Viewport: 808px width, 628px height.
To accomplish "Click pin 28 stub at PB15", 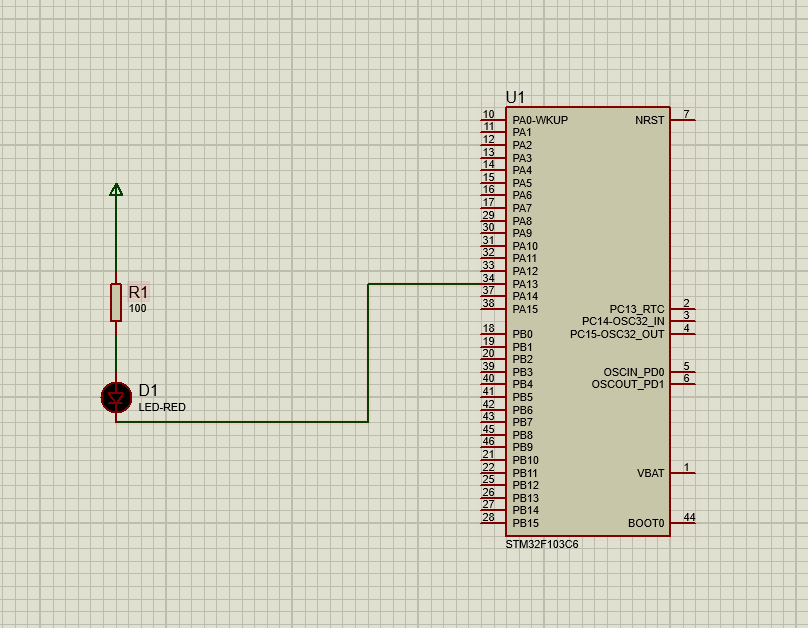I will [x=493, y=523].
